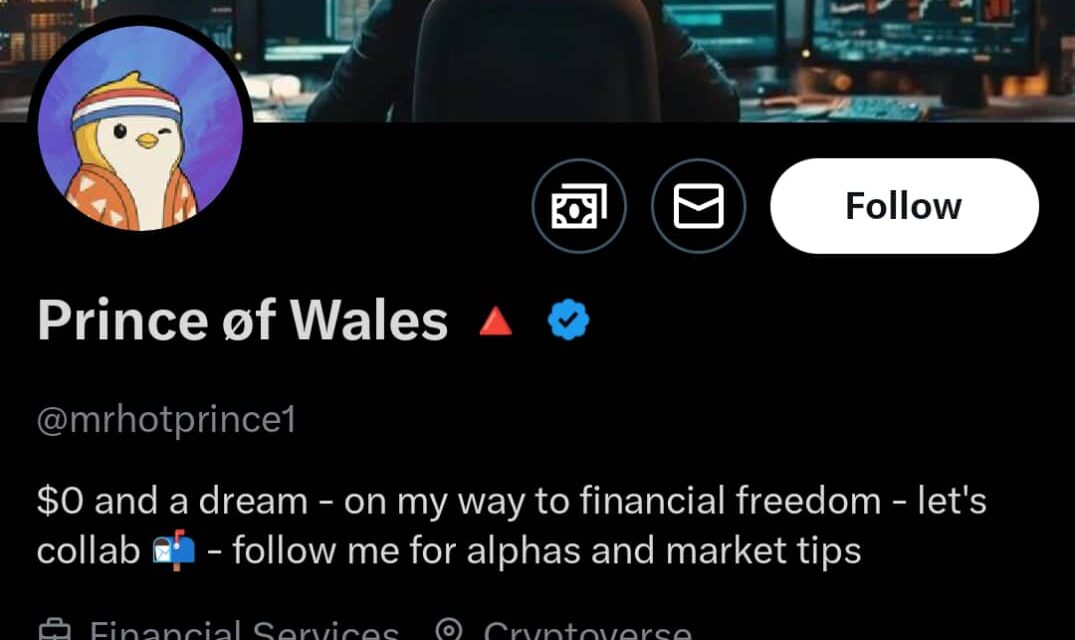Click the Follow button

904,206
